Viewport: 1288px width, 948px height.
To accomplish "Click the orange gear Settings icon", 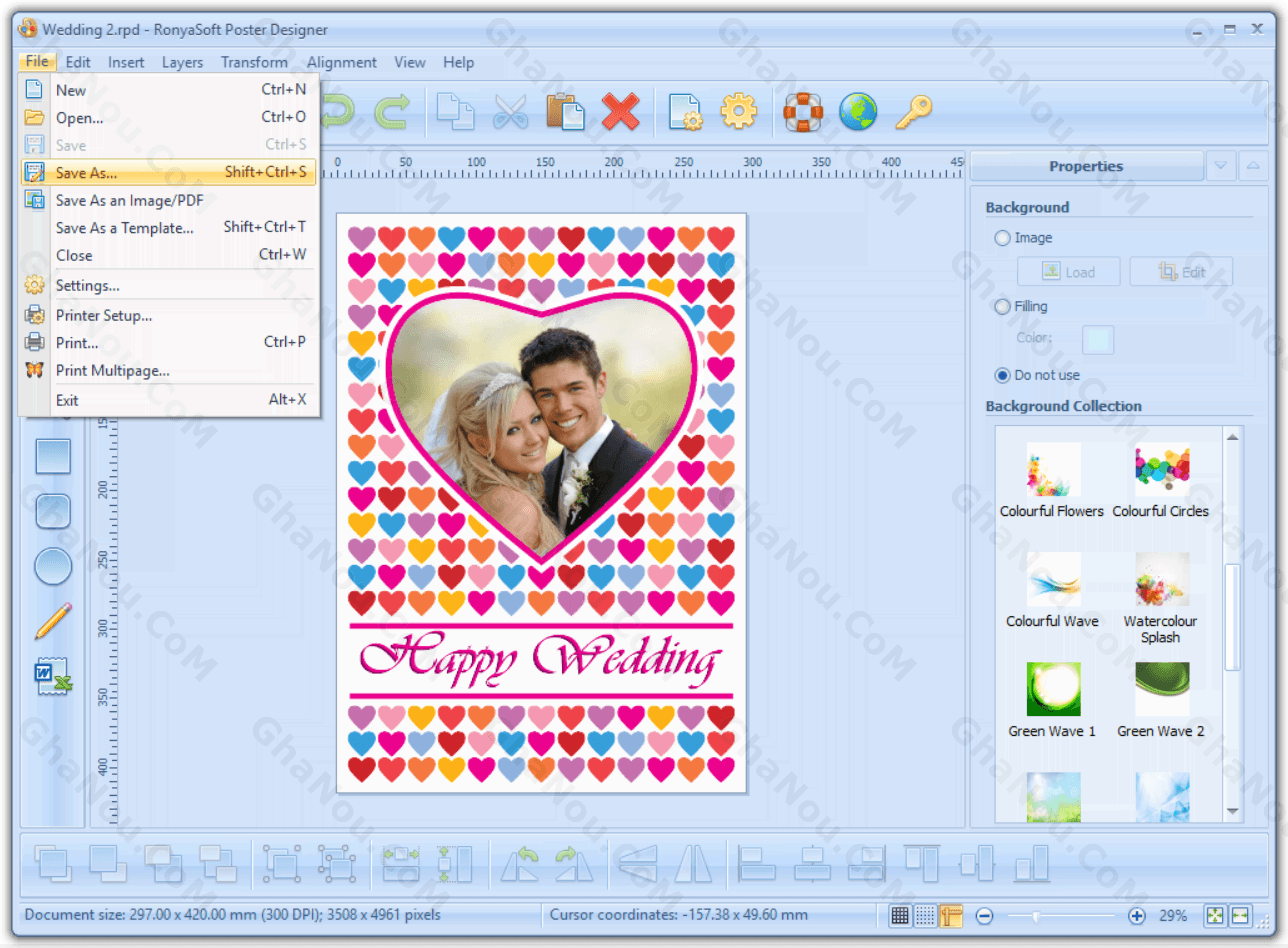I will (739, 111).
